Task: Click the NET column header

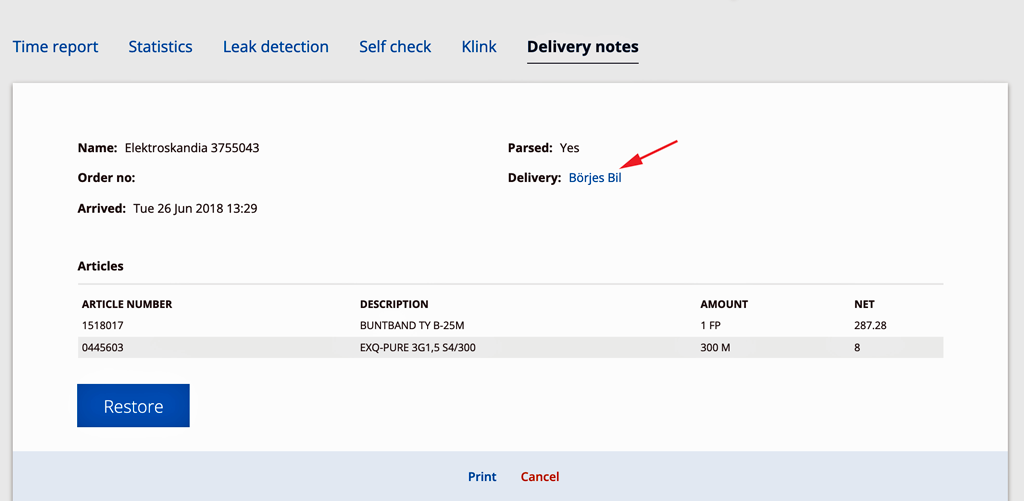Action: tap(864, 304)
